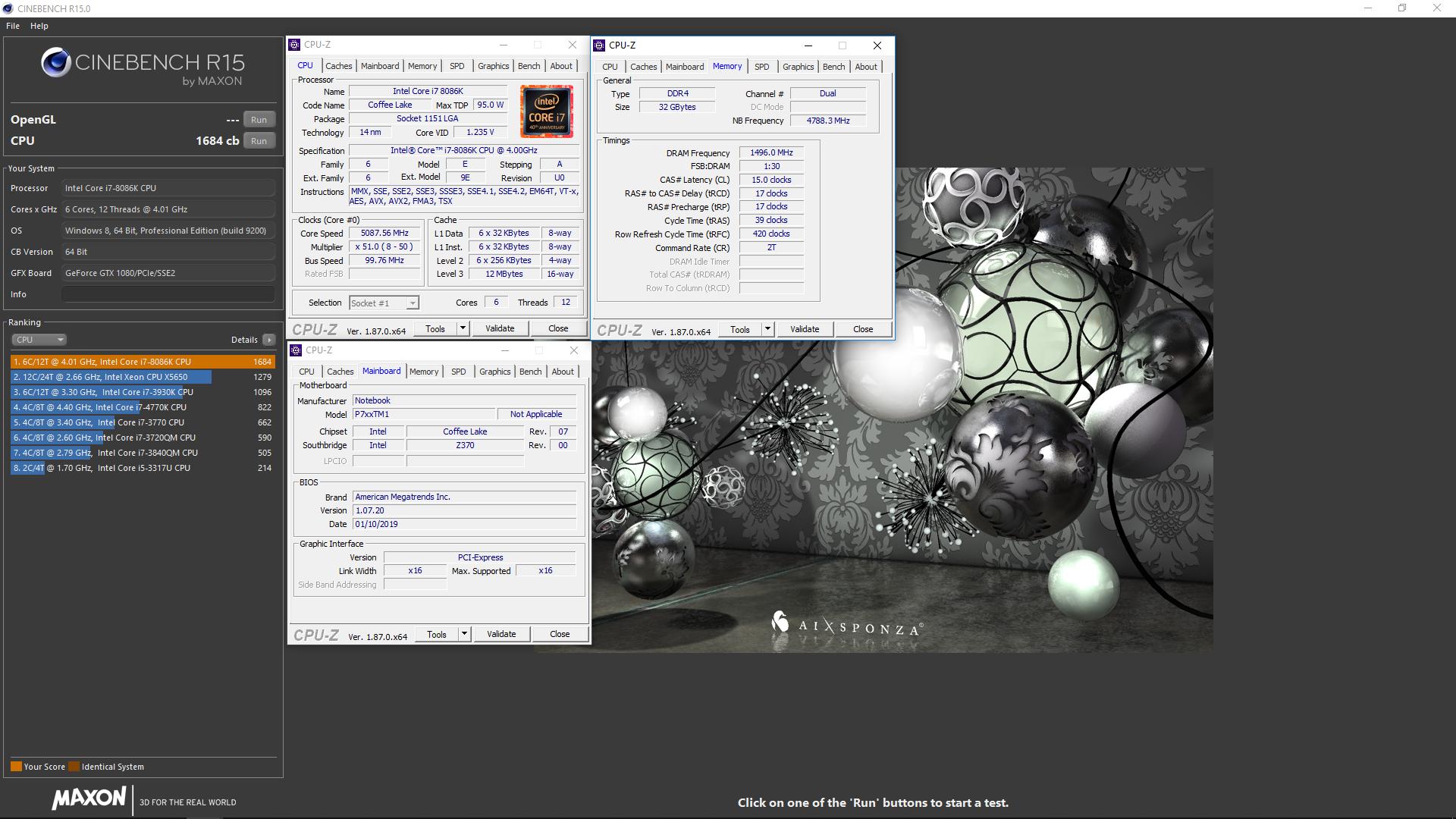Image resolution: width=1456 pixels, height=819 pixels.
Task: Restore down the Cinebench window
Action: click(x=1402, y=8)
